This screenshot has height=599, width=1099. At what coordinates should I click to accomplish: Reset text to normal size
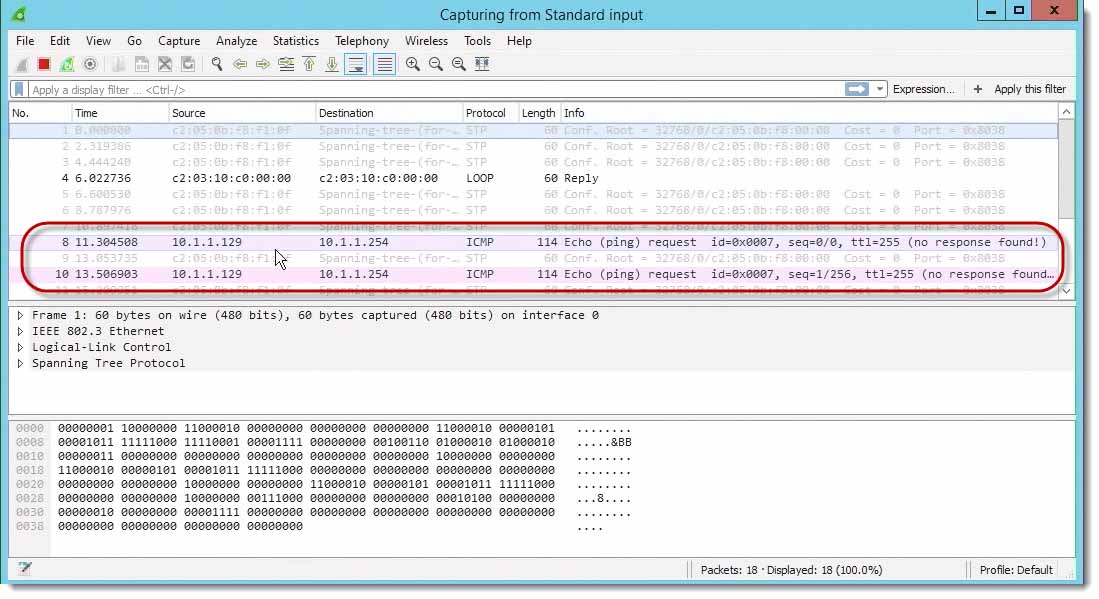pos(459,64)
